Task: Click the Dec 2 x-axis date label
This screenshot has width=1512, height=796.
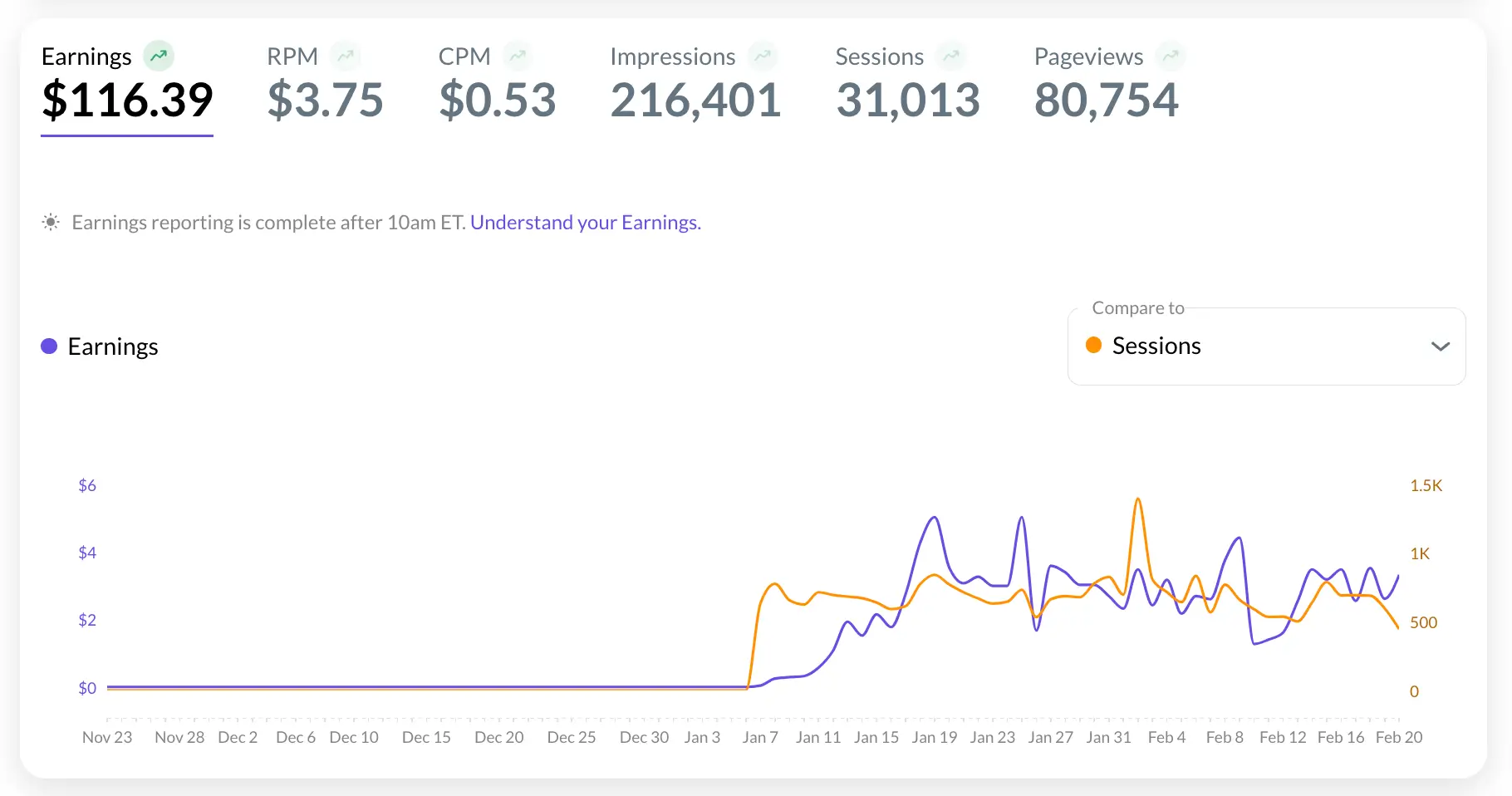Action: point(238,737)
